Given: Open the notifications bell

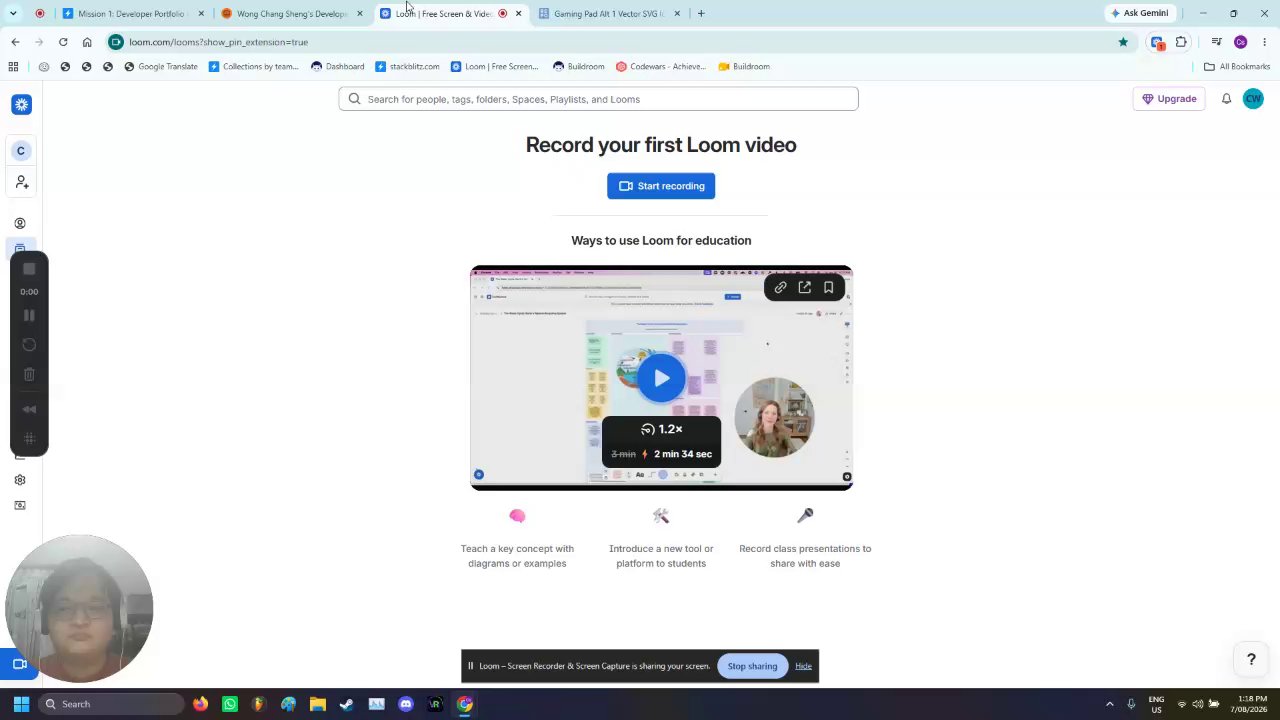Looking at the screenshot, I should tap(1226, 99).
